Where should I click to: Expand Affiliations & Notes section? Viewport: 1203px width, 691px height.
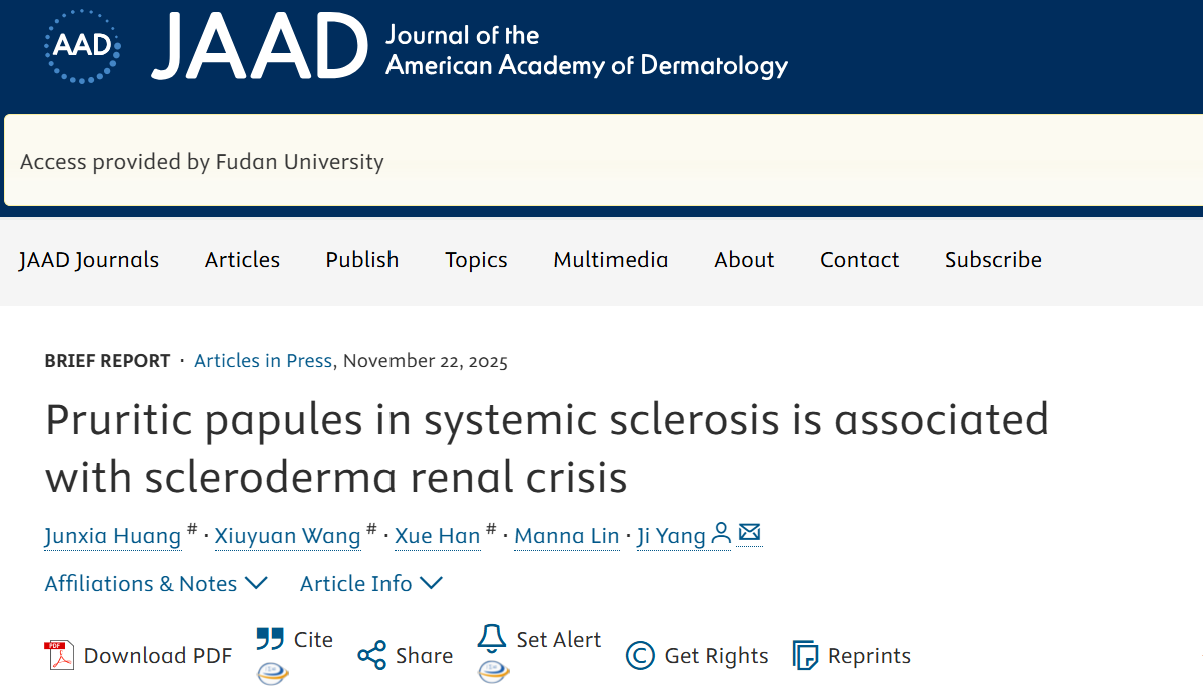click(156, 584)
